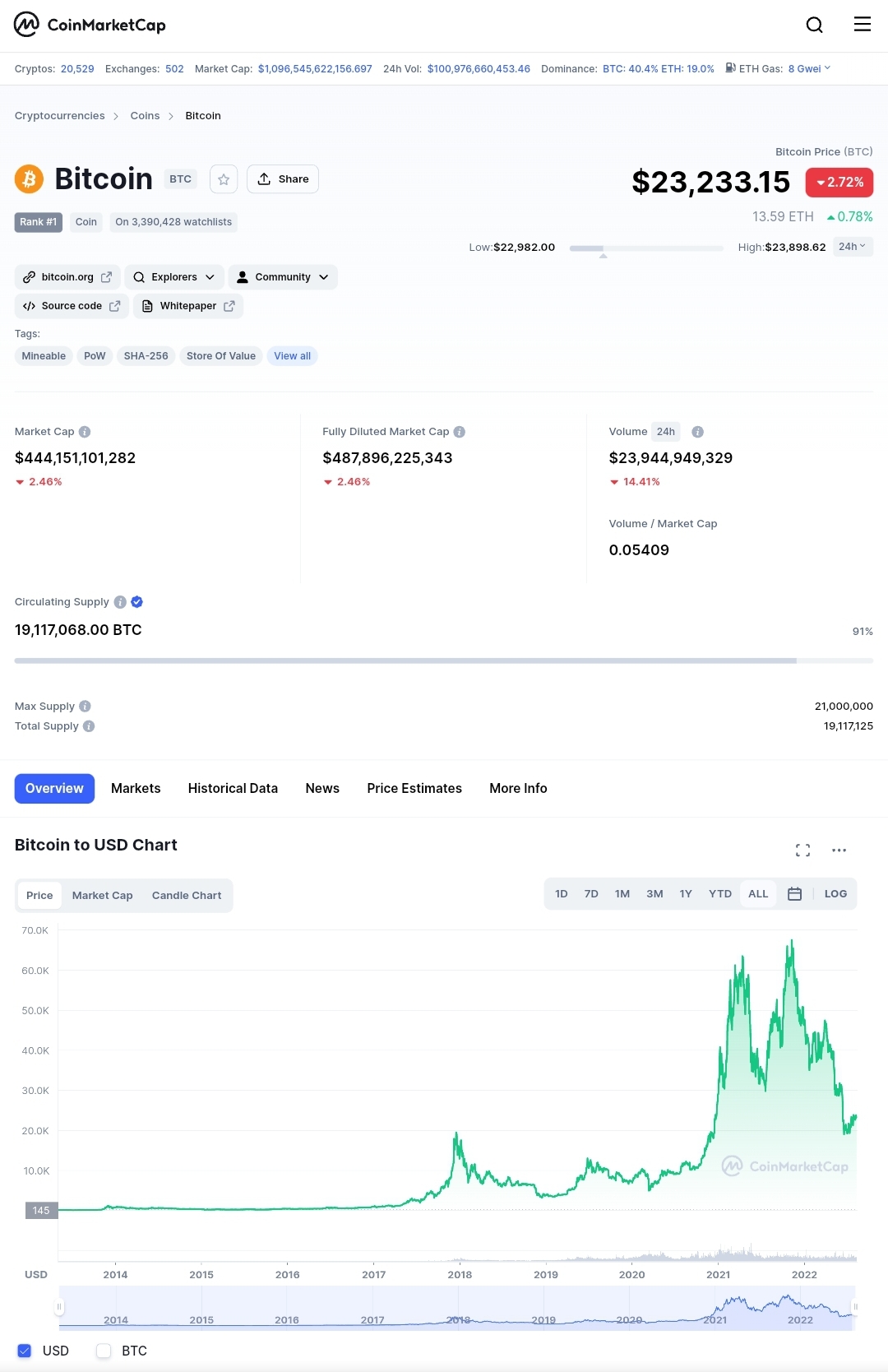The height and width of the screenshot is (1372, 888).
Task: Switch to the Overview tab
Action: click(54, 789)
